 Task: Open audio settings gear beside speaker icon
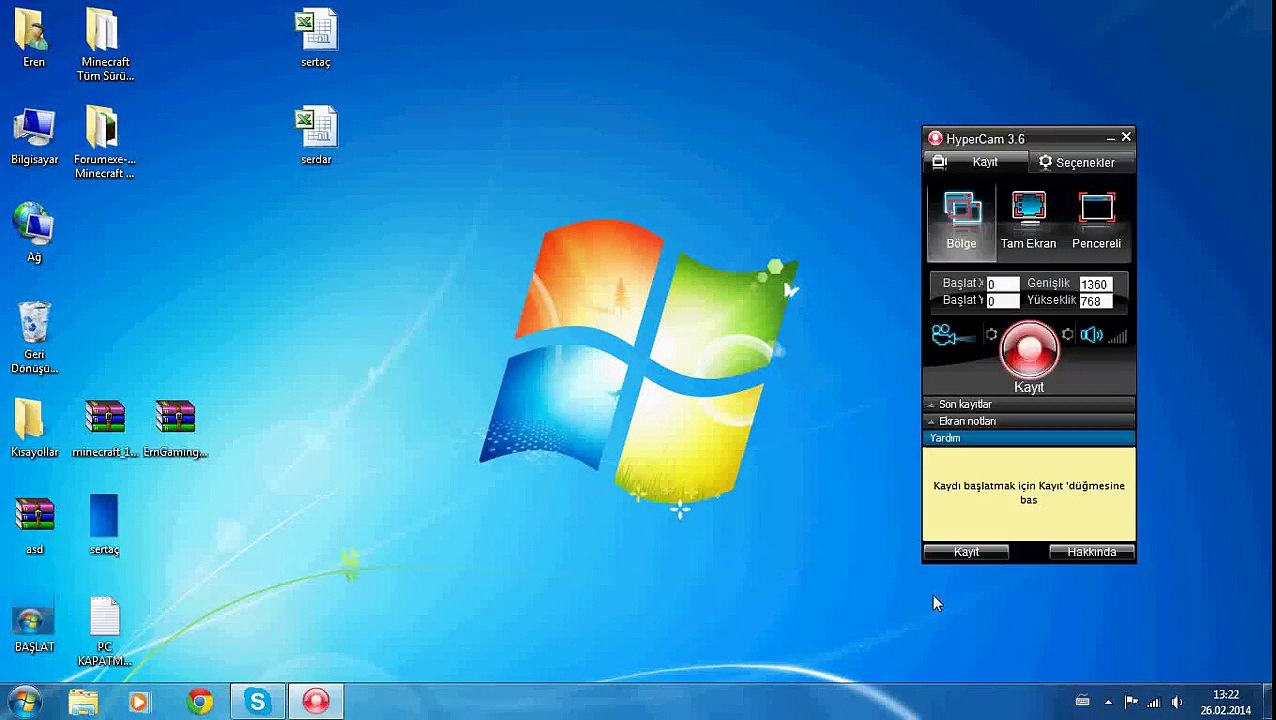(x=1067, y=335)
